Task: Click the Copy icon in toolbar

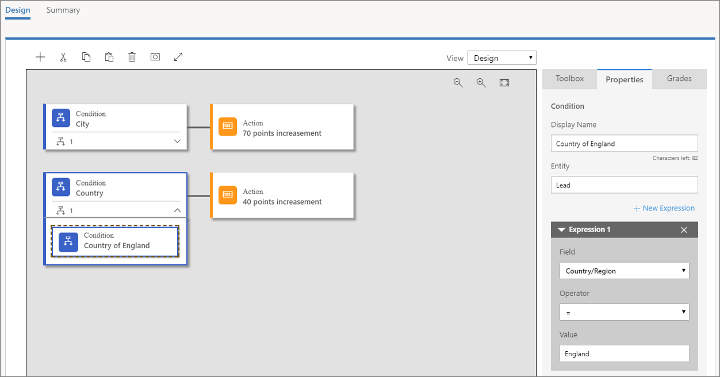Action: 86,57
